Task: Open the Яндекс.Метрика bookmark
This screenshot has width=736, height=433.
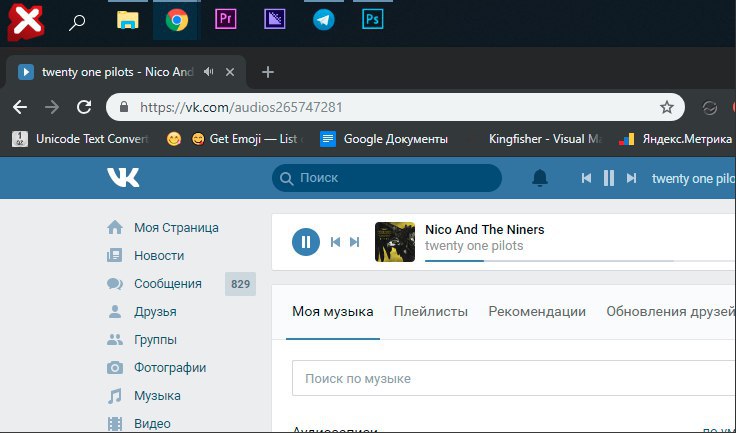Action: [675, 139]
